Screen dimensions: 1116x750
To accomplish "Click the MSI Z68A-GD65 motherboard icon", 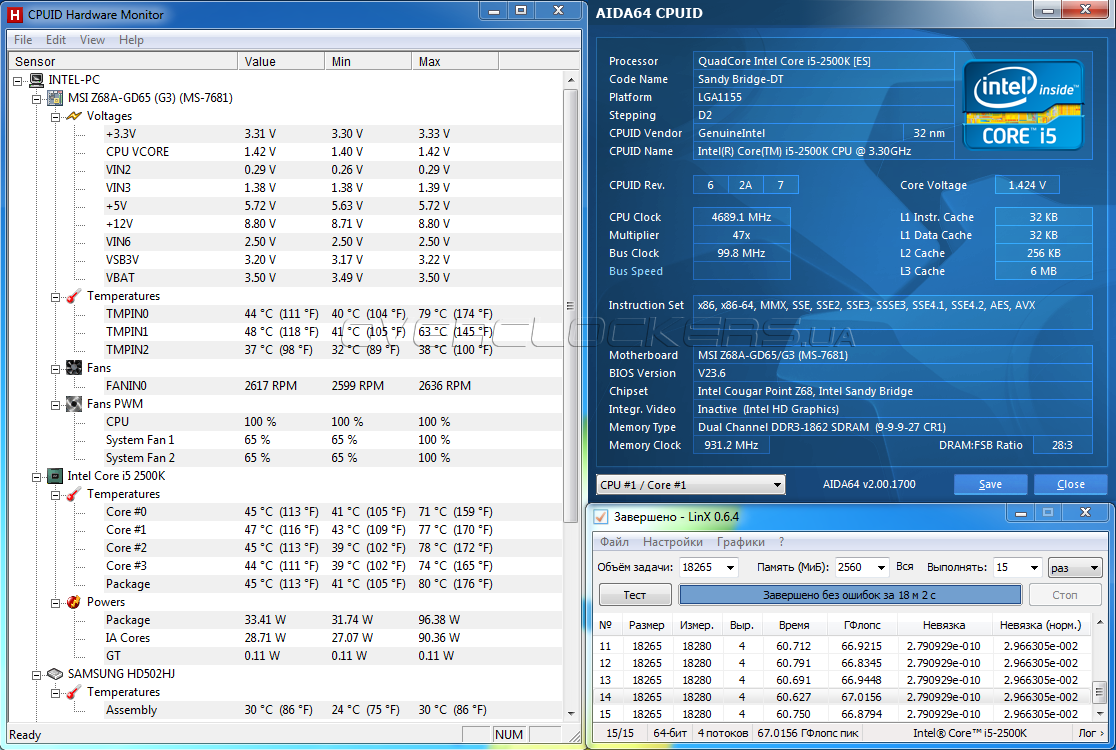I will 56,97.
